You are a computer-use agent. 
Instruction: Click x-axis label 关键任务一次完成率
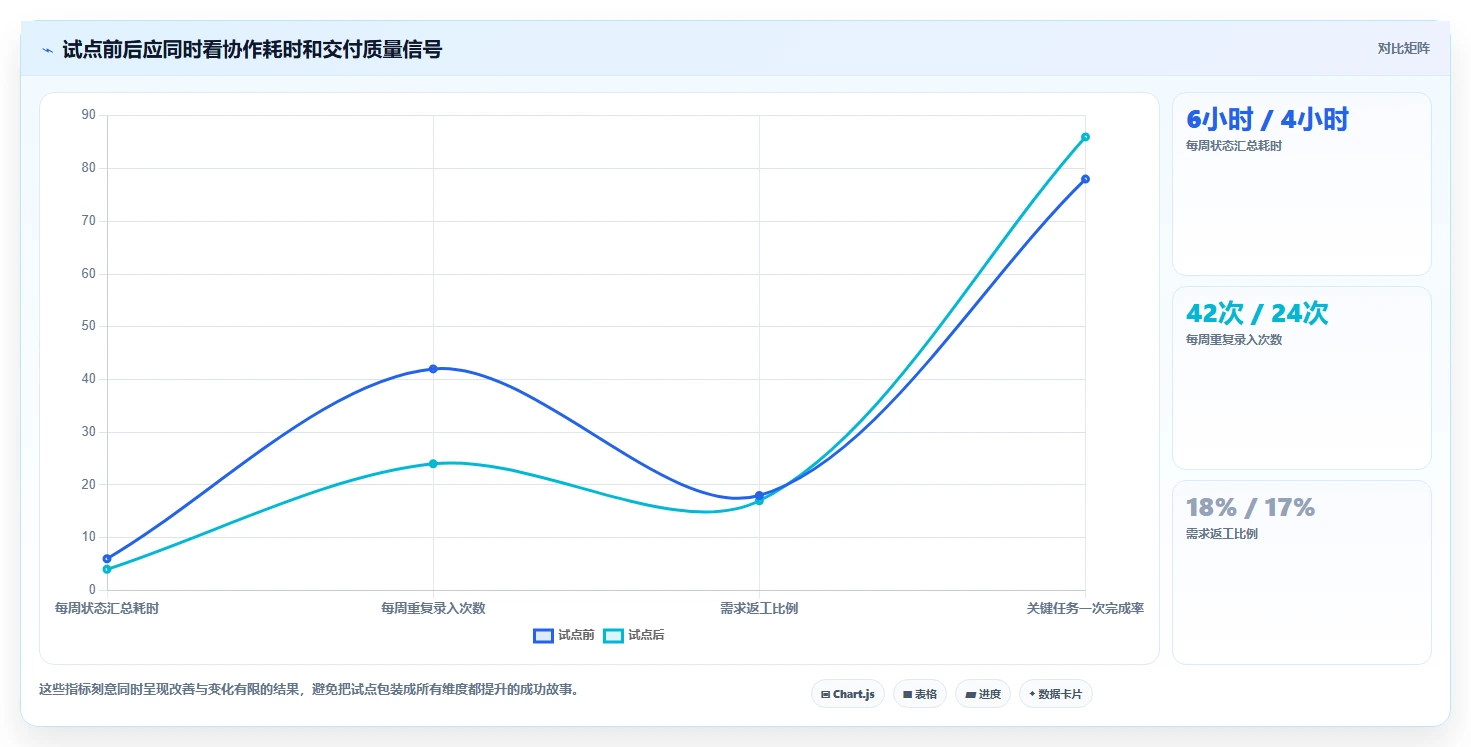pyautogui.click(x=1085, y=608)
